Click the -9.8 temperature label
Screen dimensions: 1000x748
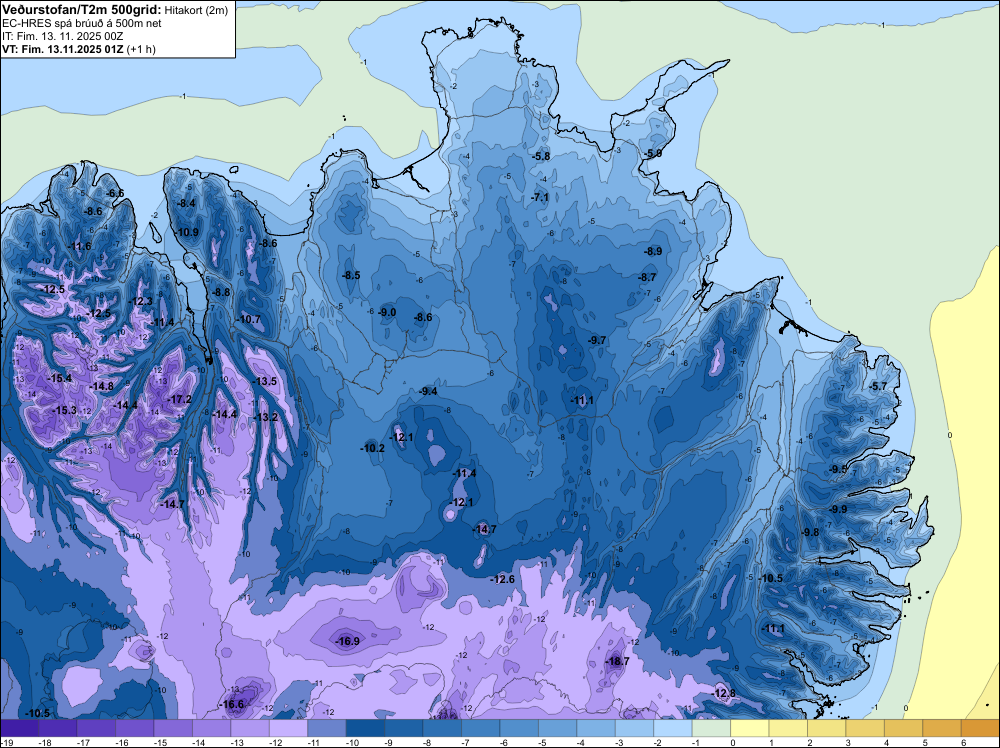(x=809, y=532)
